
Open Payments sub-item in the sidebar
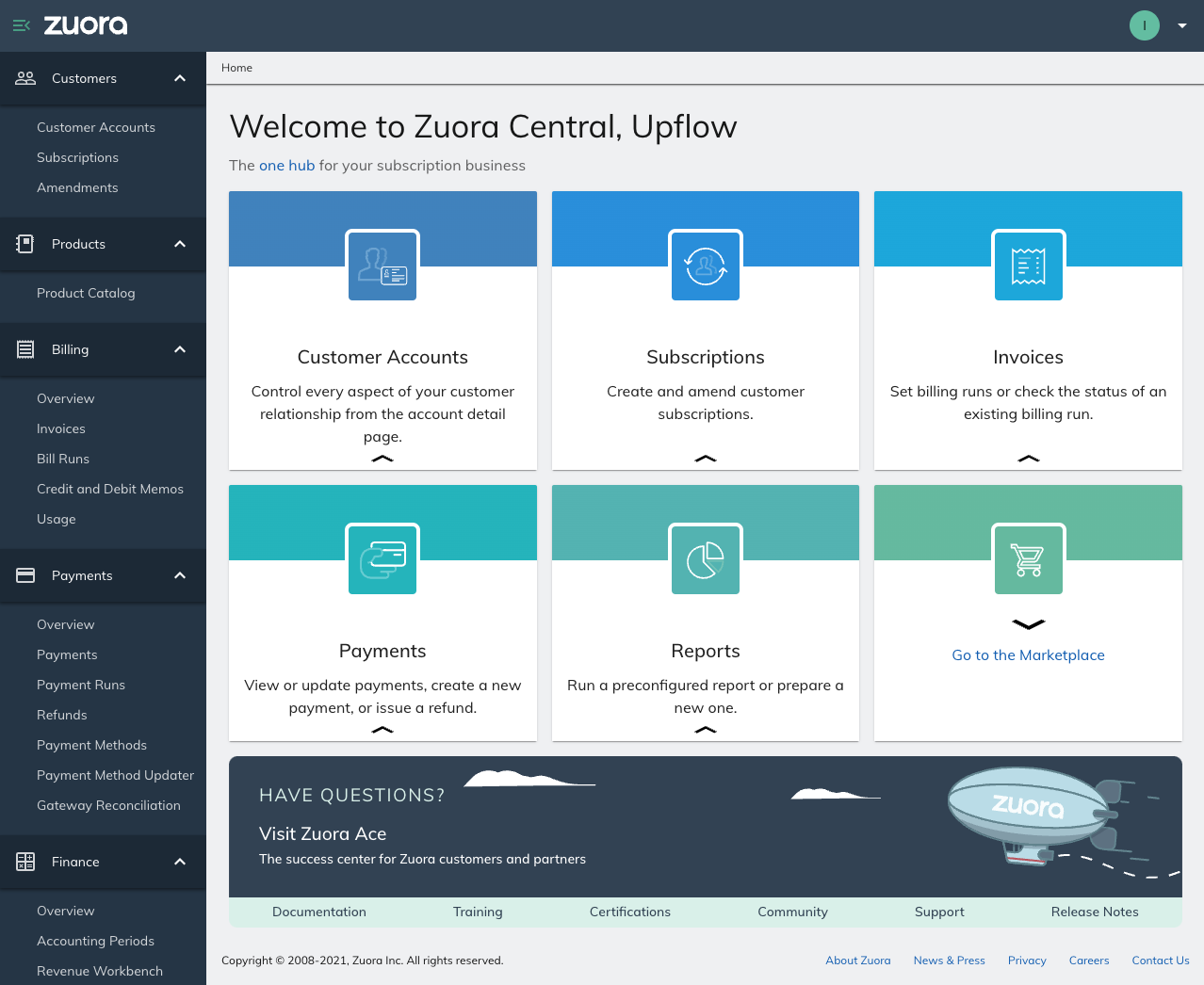coord(67,654)
